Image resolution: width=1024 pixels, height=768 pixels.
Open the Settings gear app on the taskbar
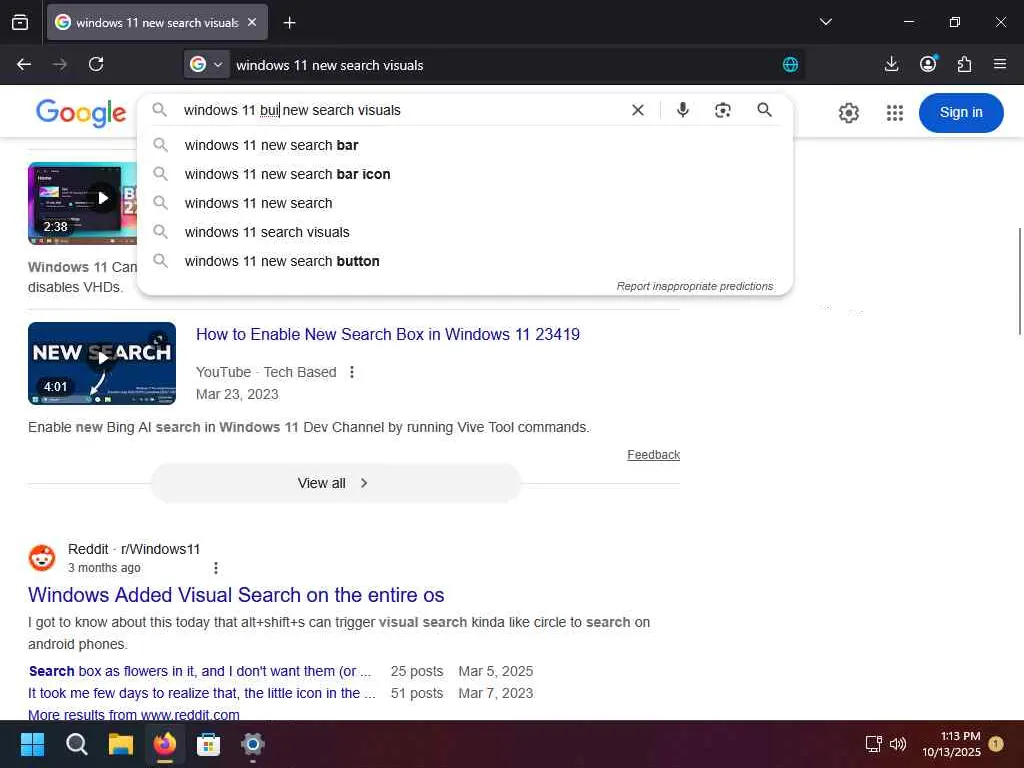253,744
